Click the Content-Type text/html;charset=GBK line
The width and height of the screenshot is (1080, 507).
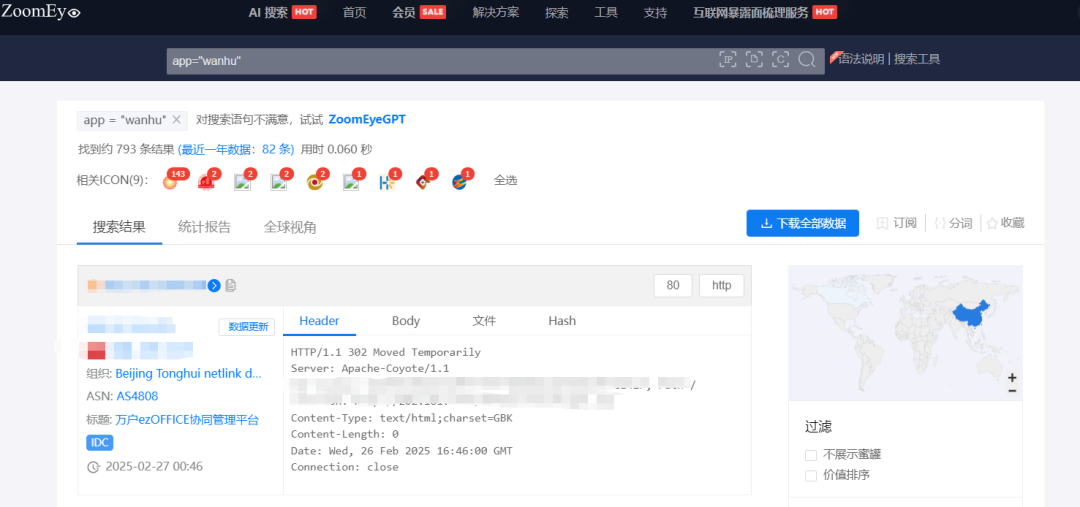pyautogui.click(x=402, y=418)
